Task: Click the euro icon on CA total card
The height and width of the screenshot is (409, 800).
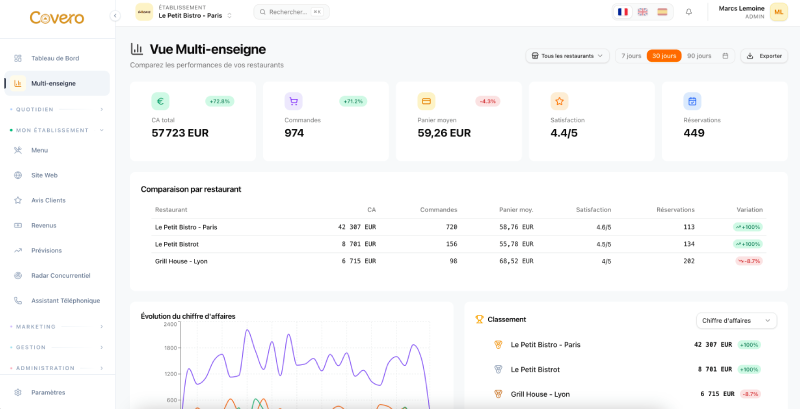Action: tap(160, 101)
